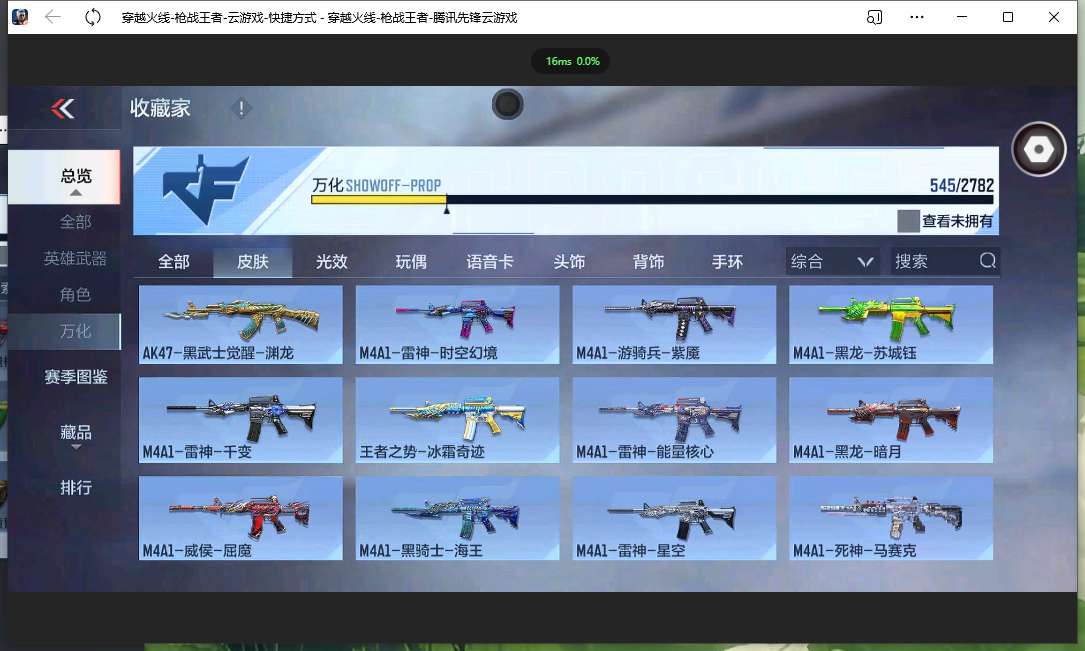The height and width of the screenshot is (651, 1085).
Task: Open M4A1-游骑兵-紫魇 skin card
Action: 674,324
